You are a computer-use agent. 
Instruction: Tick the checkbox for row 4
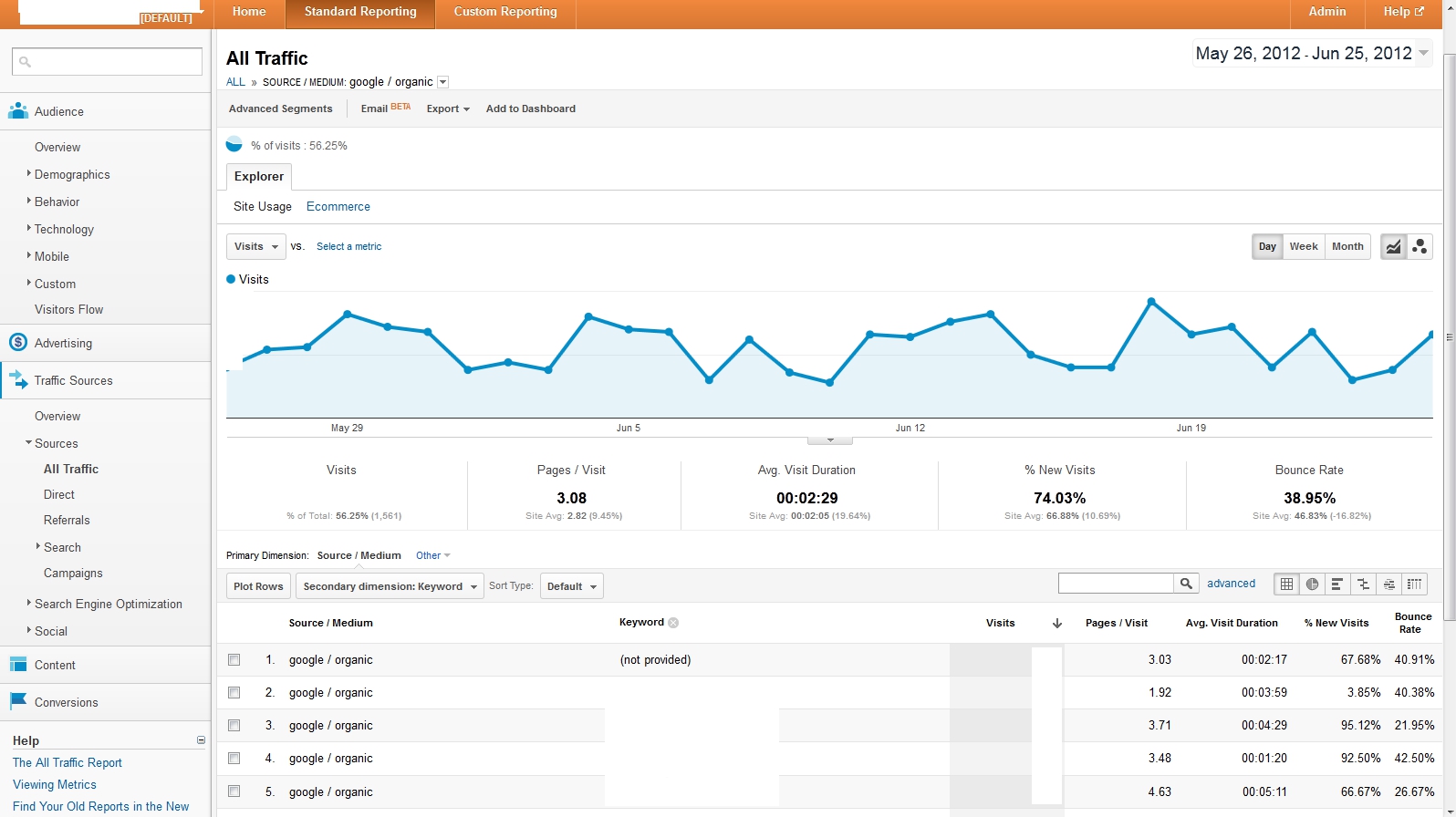[x=234, y=759]
